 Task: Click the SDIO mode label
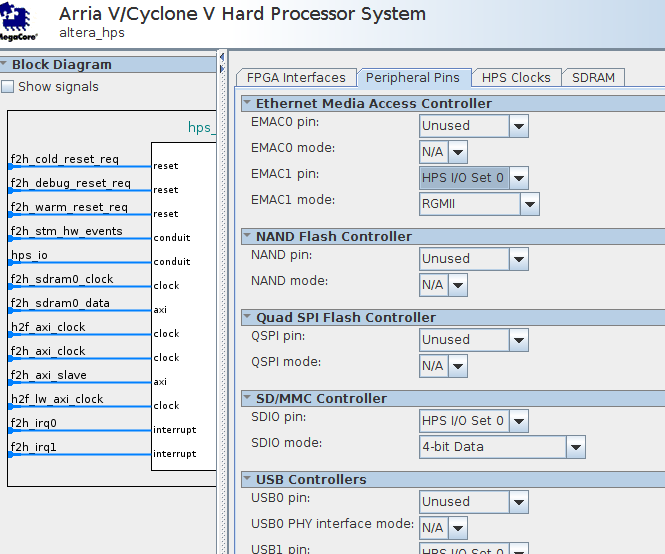coord(286,443)
